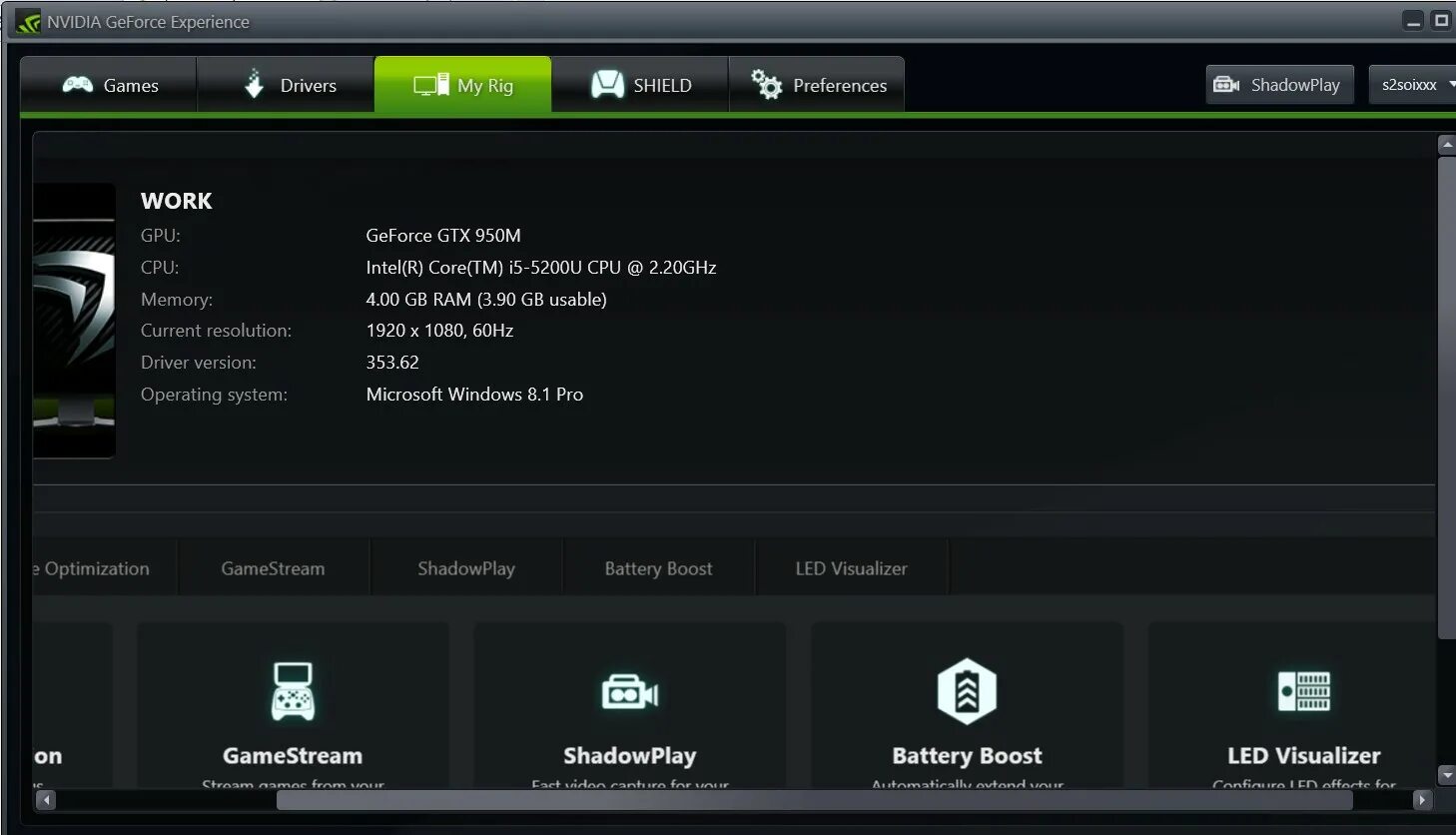
Task: Click the up arrow of vertical scrollbar
Action: pos(1446,145)
